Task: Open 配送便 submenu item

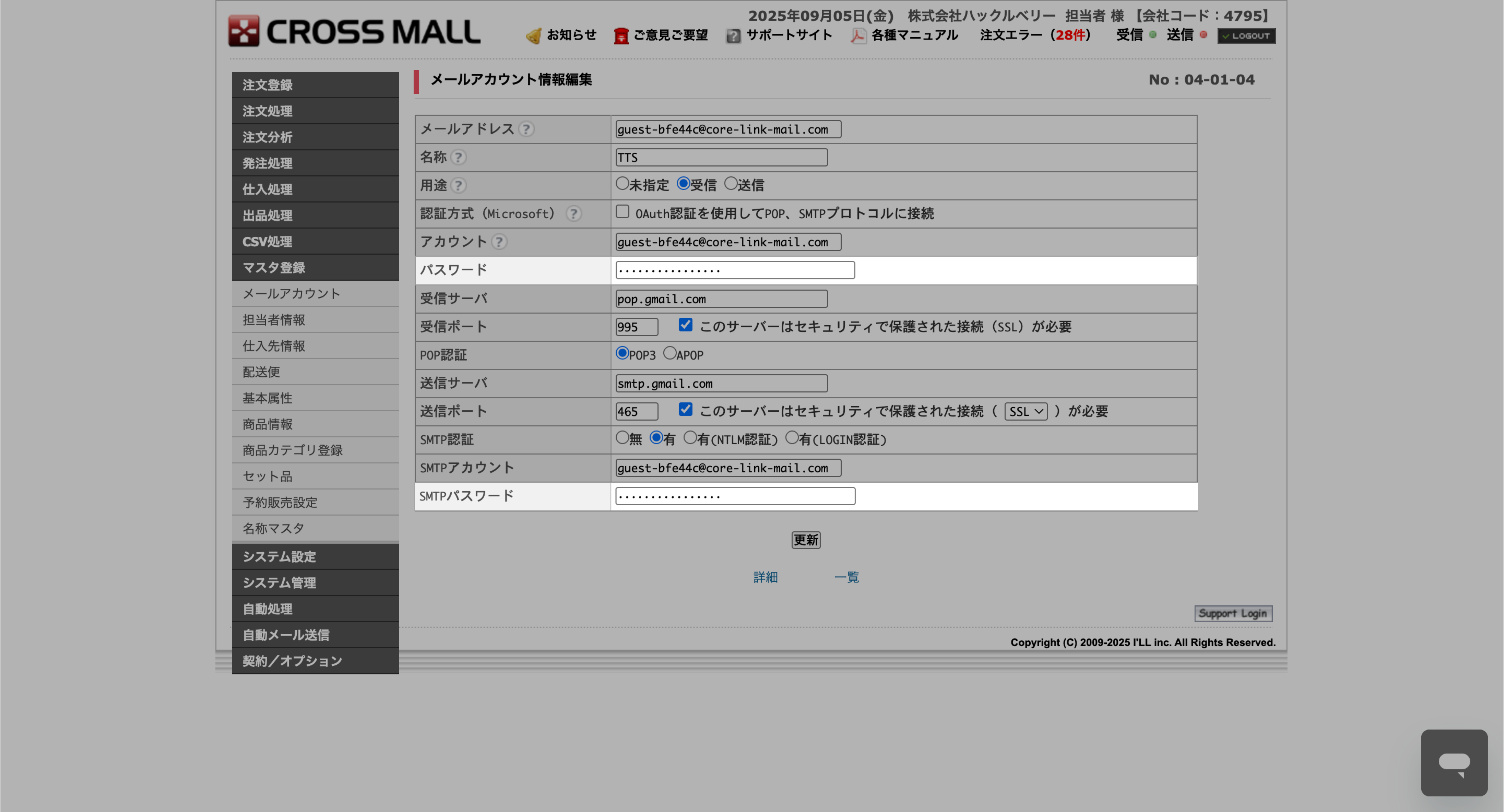Action: [315, 372]
